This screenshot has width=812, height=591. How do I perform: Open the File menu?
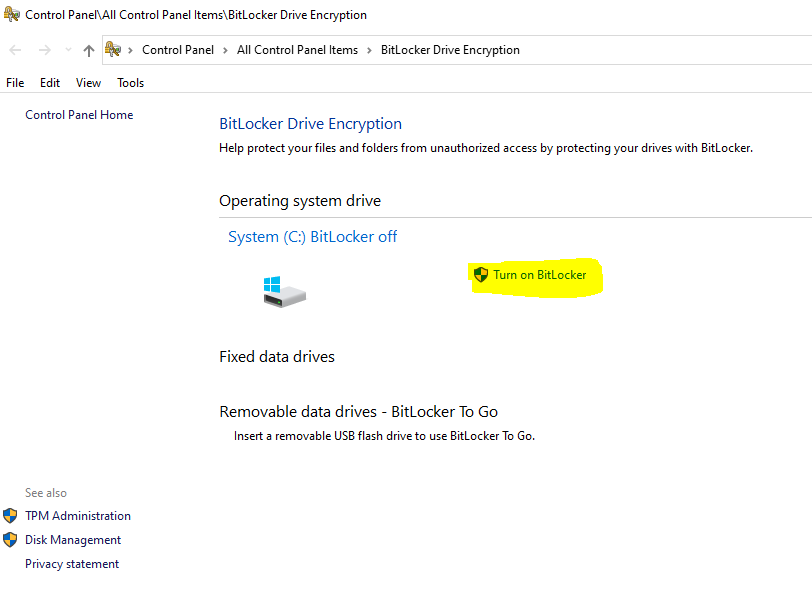click(15, 83)
